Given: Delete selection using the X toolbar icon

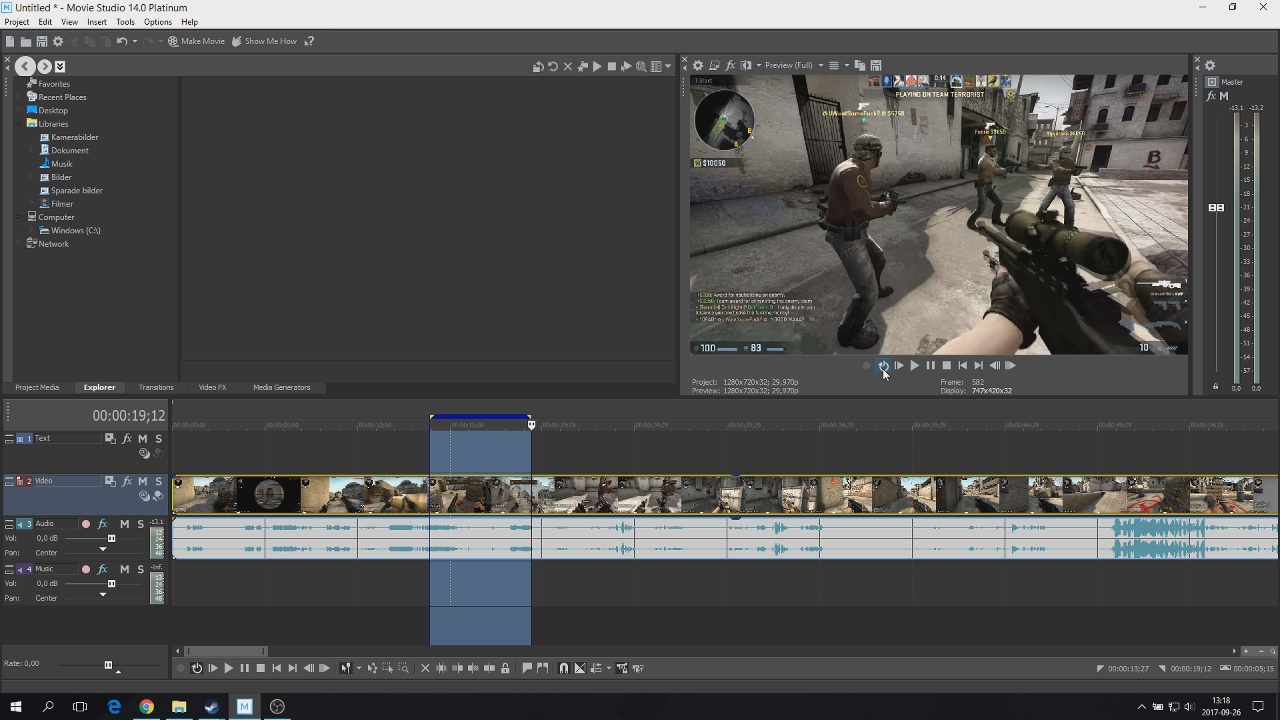Looking at the screenshot, I should (425, 668).
